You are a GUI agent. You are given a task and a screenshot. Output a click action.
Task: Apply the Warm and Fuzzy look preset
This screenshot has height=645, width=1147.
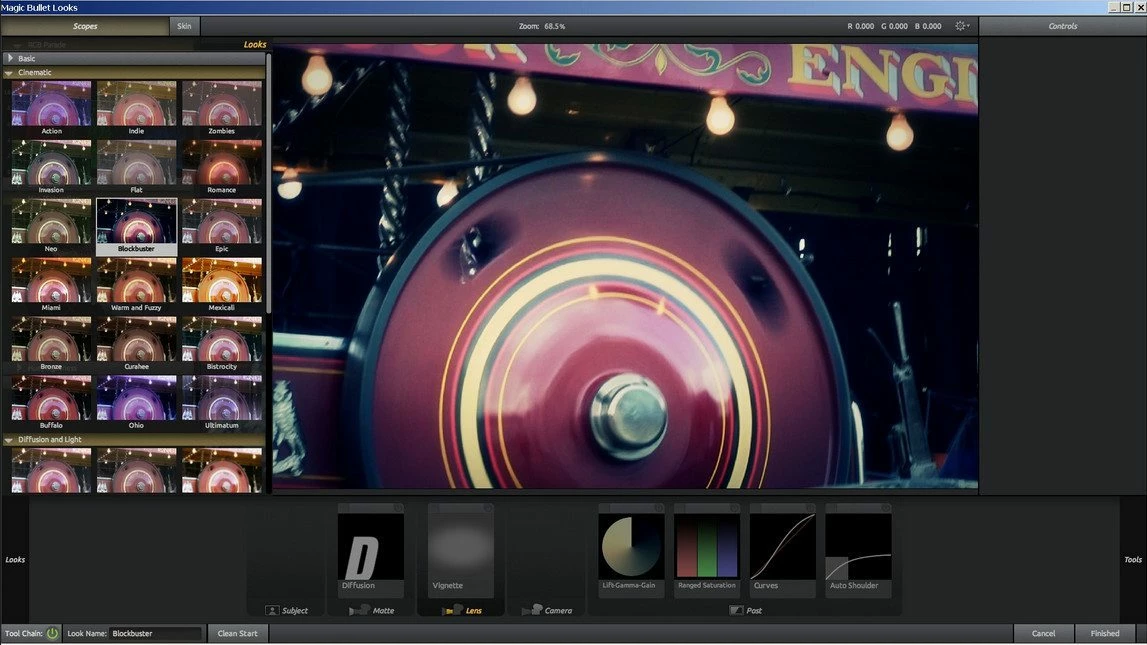(136, 284)
